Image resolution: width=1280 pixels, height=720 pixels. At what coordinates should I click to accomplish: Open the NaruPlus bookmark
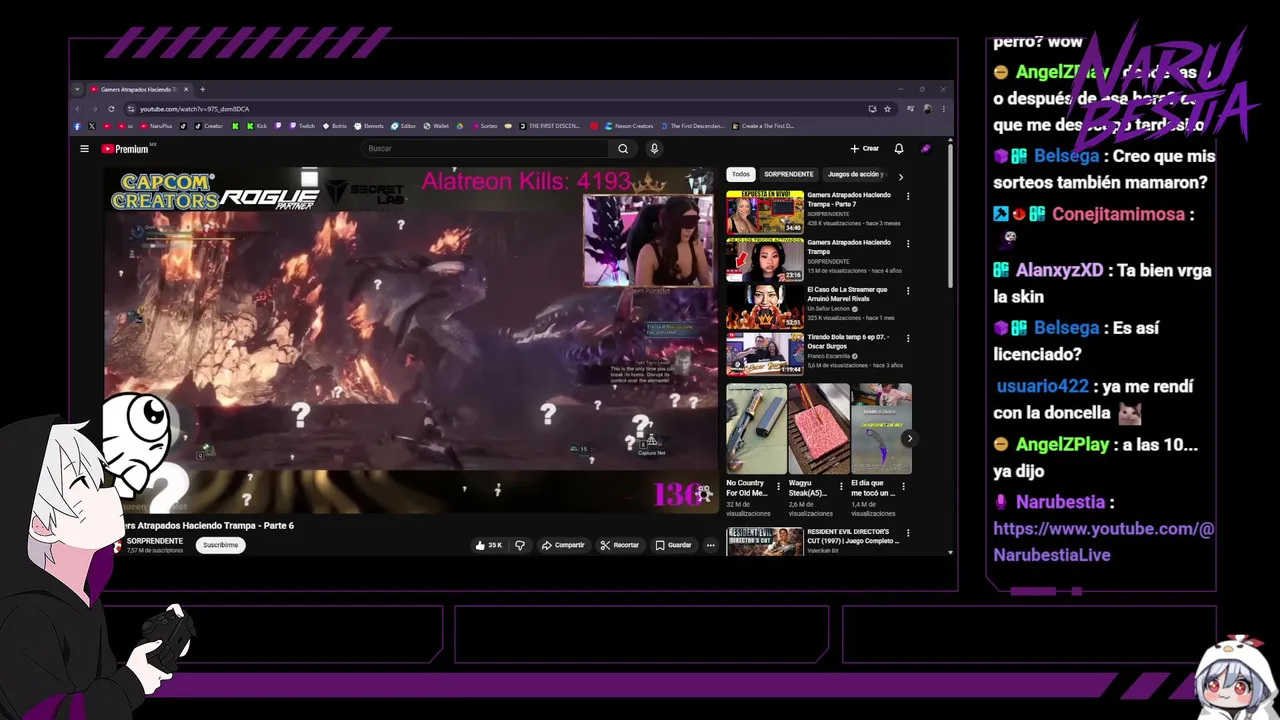pos(156,126)
